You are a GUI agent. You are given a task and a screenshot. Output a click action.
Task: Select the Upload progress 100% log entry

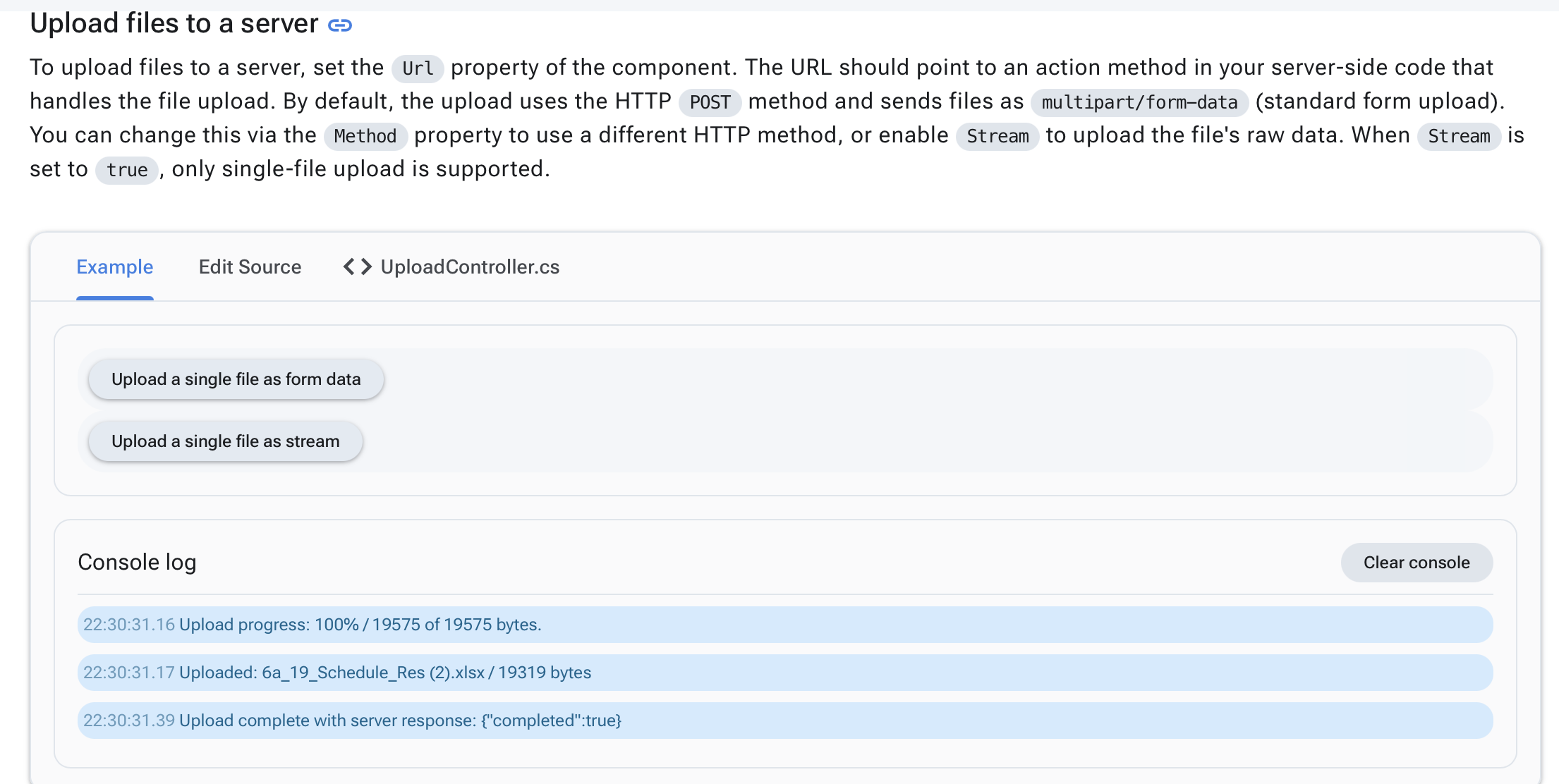pos(785,625)
